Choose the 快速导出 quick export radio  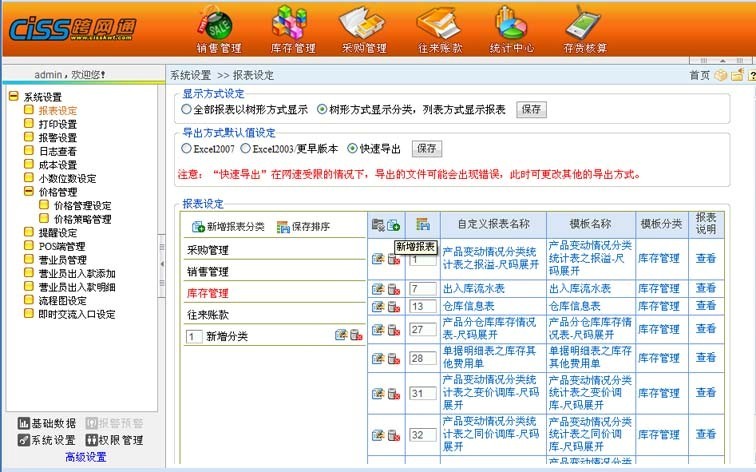pos(352,148)
